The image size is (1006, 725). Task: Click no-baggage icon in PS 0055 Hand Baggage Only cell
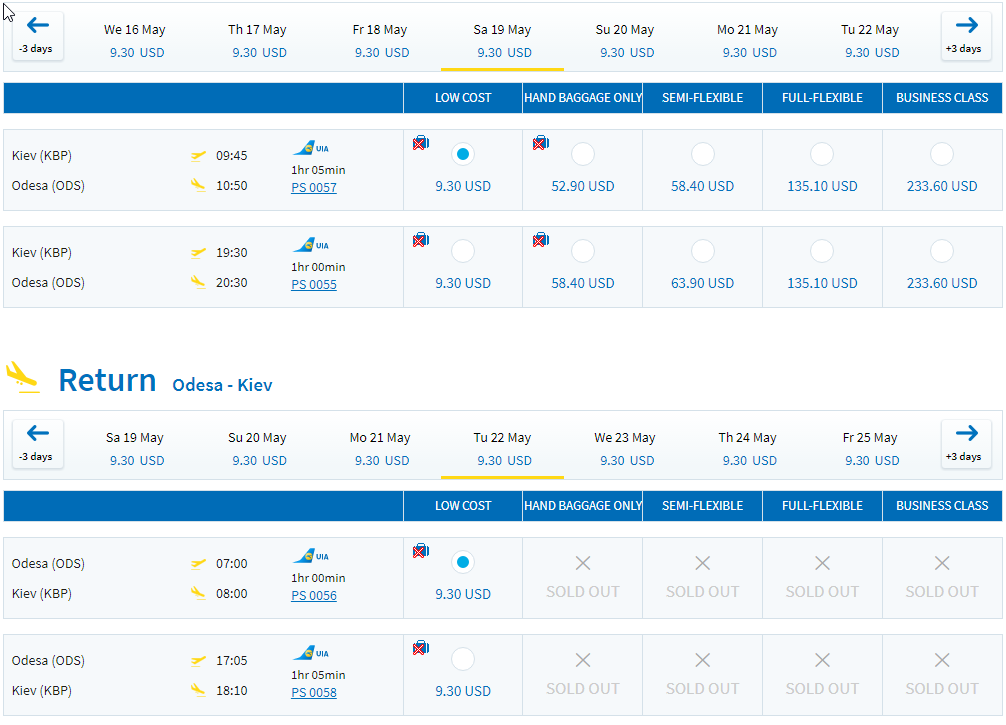click(541, 240)
